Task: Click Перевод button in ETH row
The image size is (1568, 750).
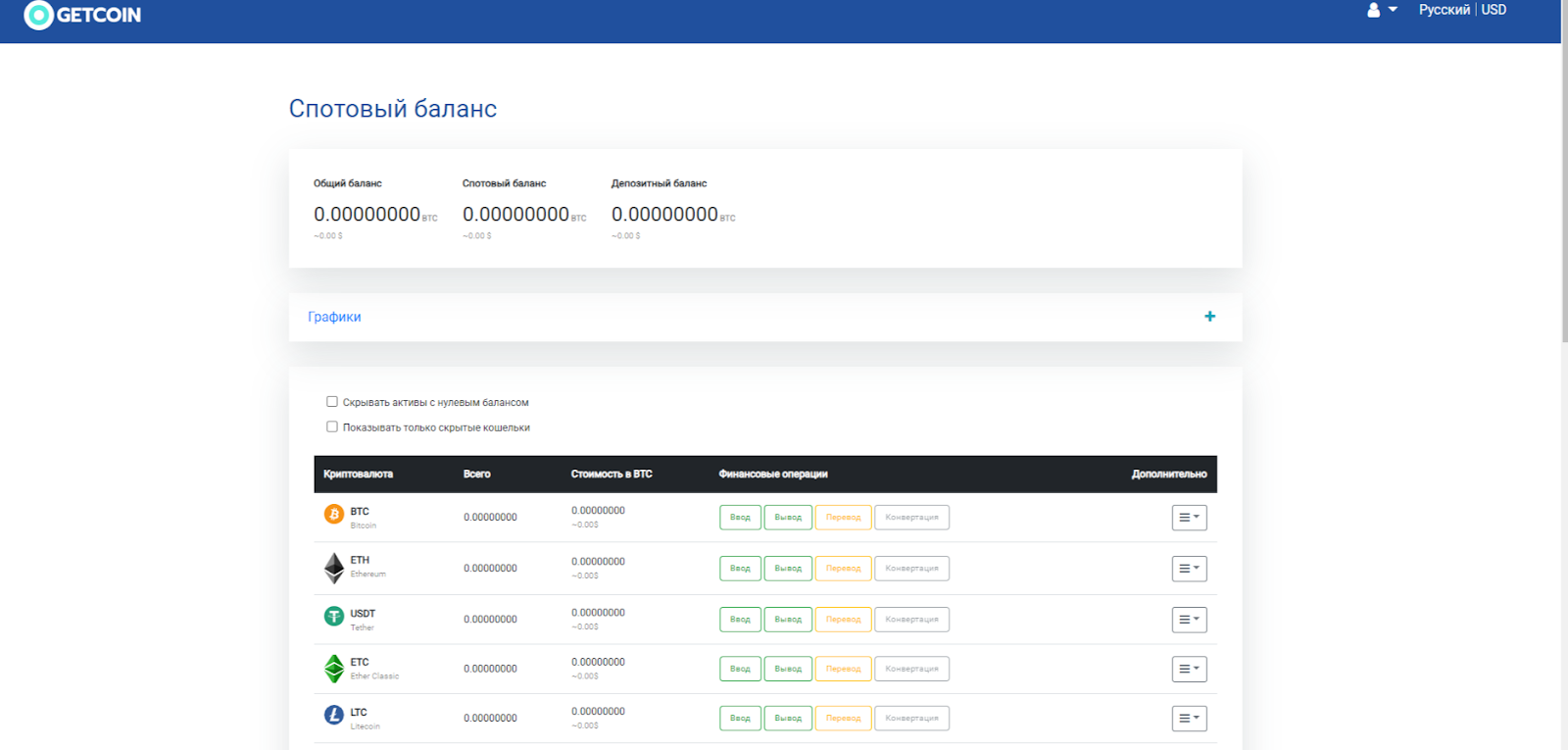Action: tap(843, 569)
